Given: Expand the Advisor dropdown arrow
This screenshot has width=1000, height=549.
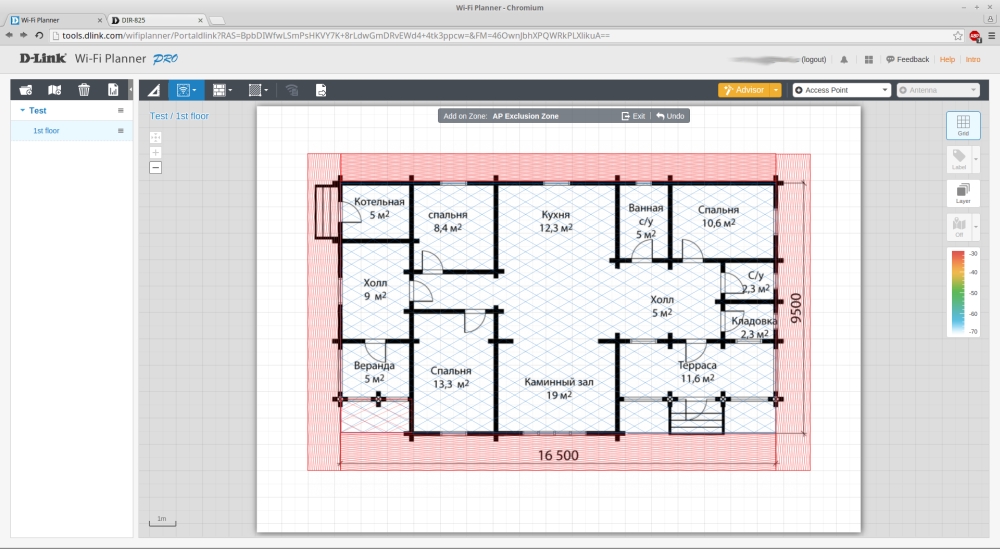Looking at the screenshot, I should tap(775, 90).
